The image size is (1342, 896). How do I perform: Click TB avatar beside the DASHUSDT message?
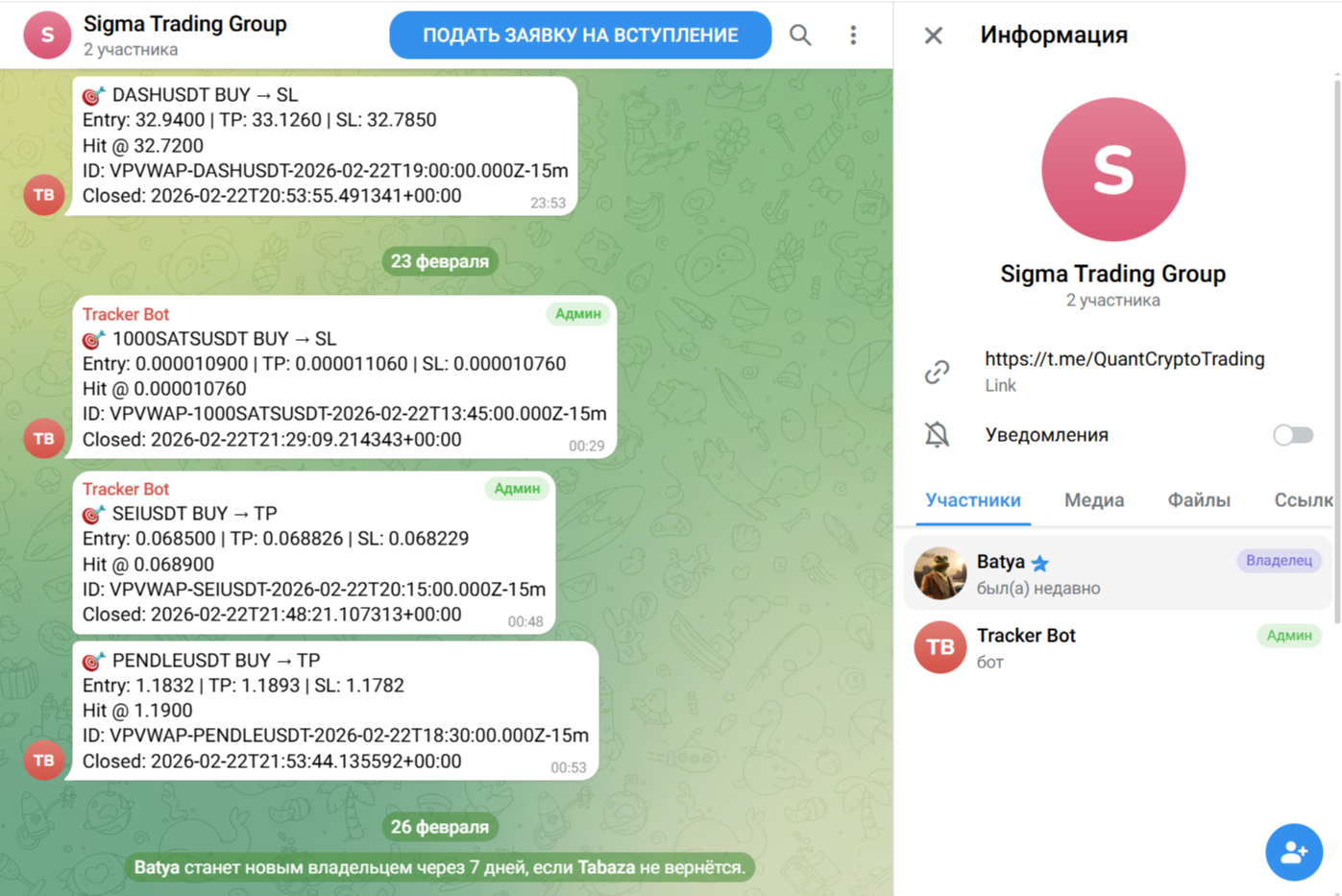pos(44,195)
